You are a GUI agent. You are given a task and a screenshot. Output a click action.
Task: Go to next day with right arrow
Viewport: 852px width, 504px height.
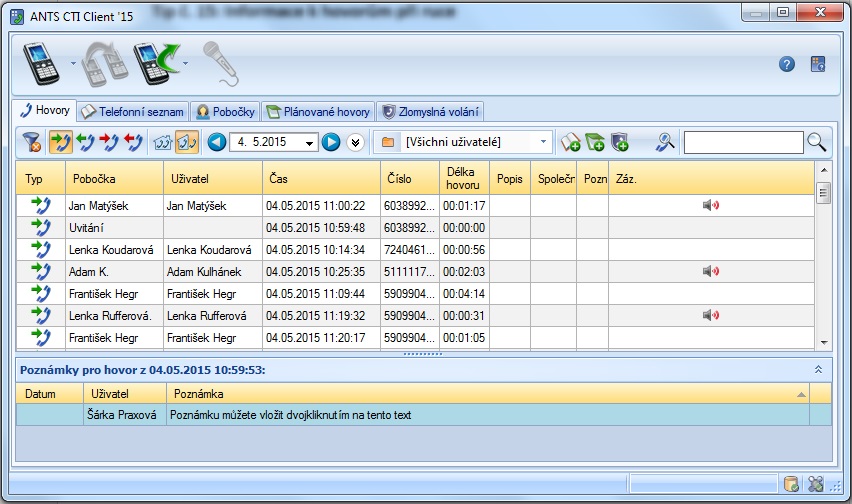pyautogui.click(x=331, y=142)
